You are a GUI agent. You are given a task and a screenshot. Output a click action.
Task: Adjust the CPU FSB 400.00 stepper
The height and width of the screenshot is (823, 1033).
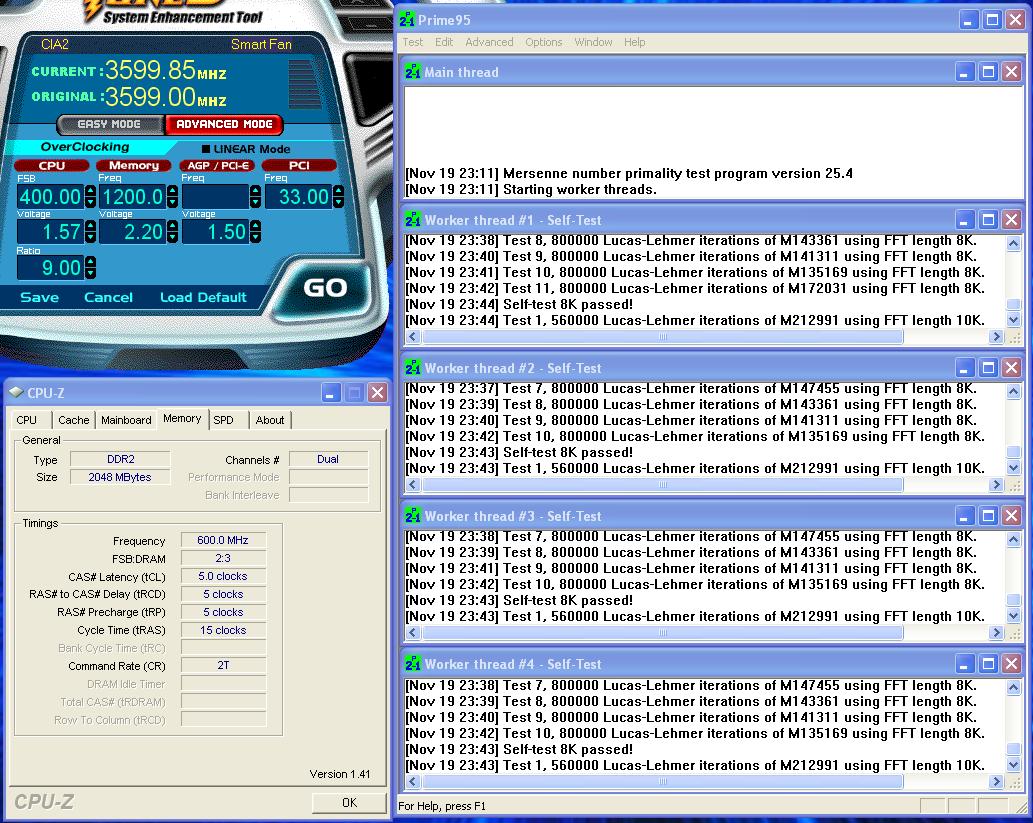(x=90, y=196)
